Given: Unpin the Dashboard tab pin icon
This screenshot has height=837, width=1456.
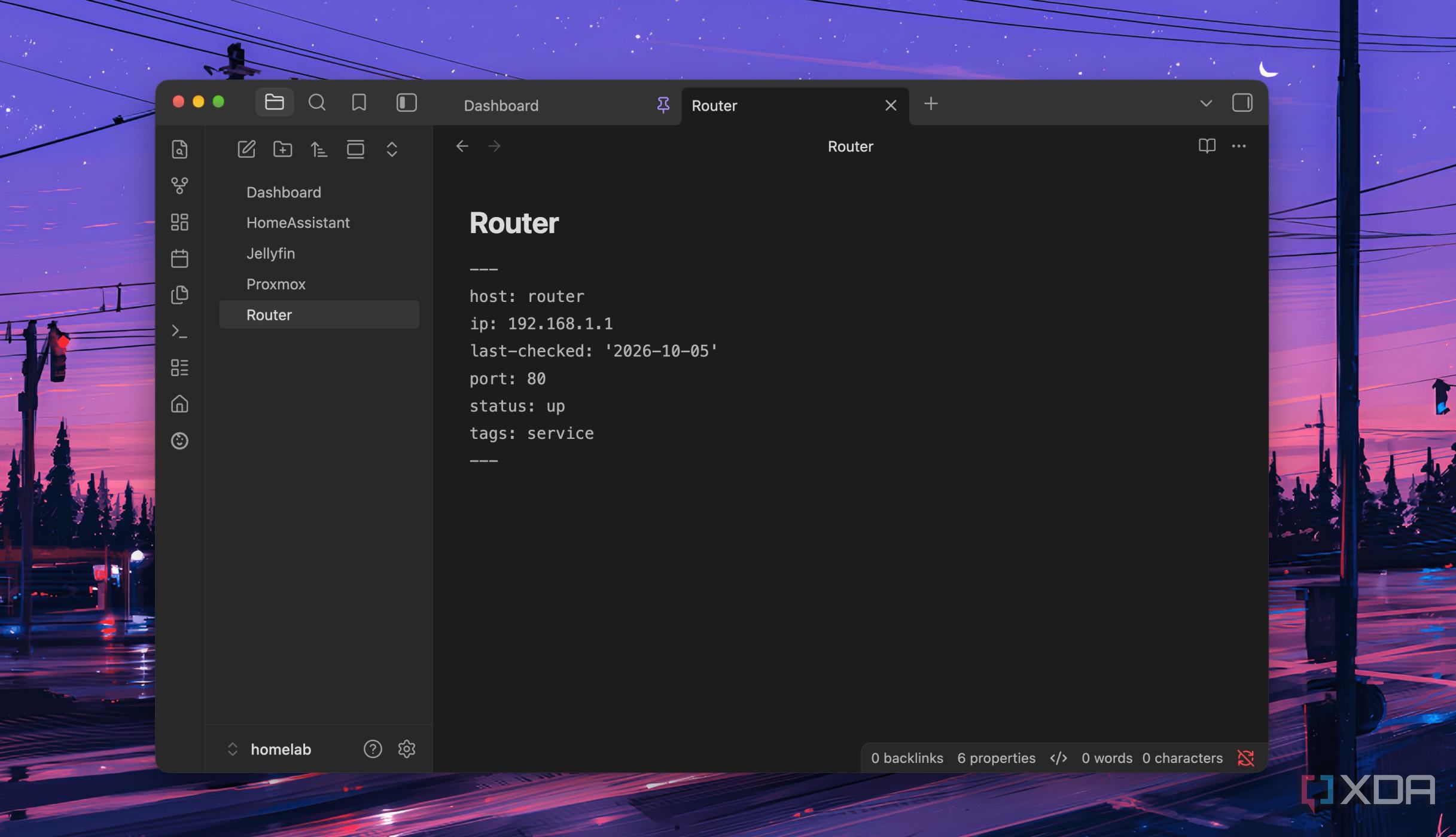Looking at the screenshot, I should tap(663, 105).
